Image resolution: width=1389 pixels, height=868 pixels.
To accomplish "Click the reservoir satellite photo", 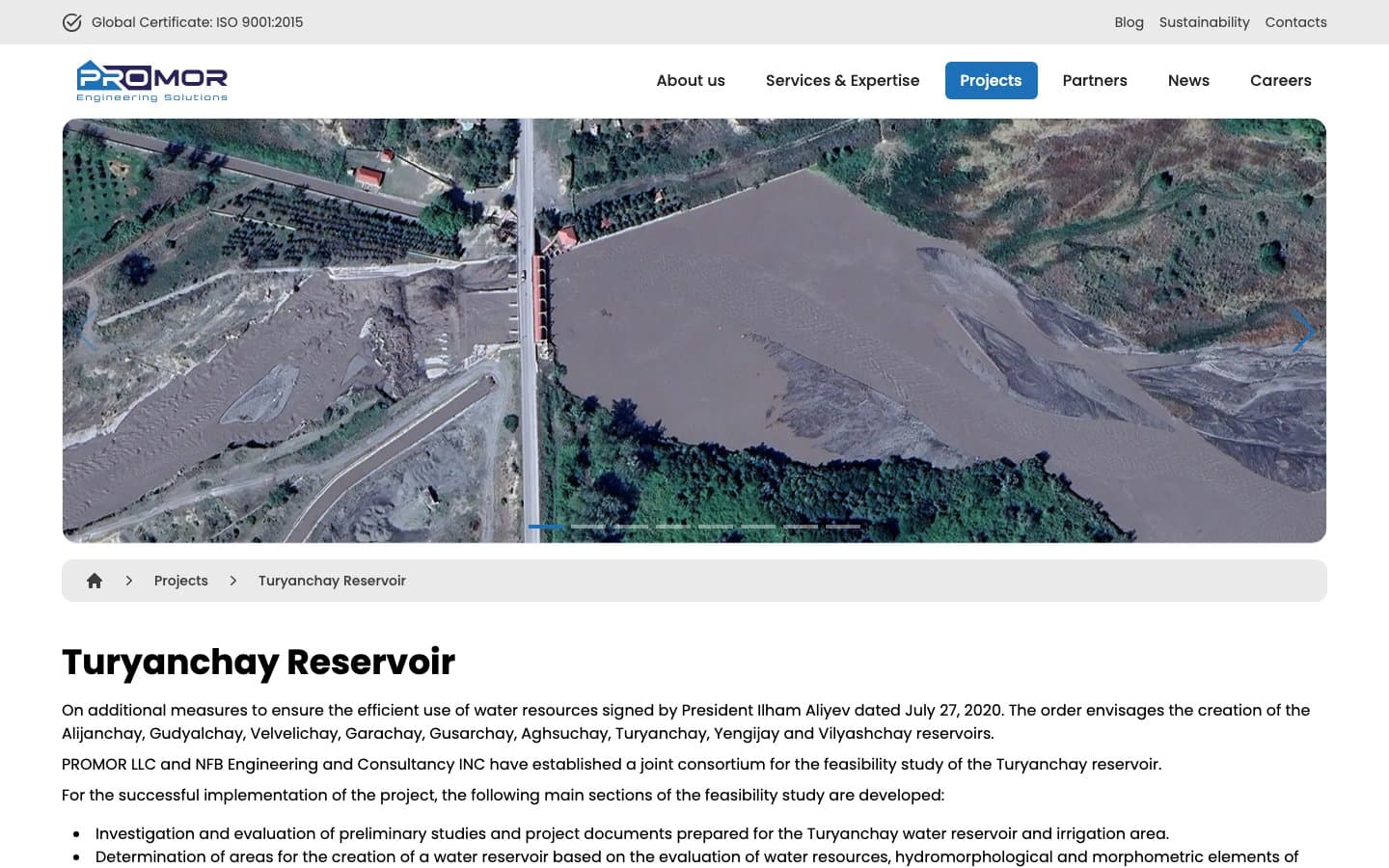I will point(694,331).
